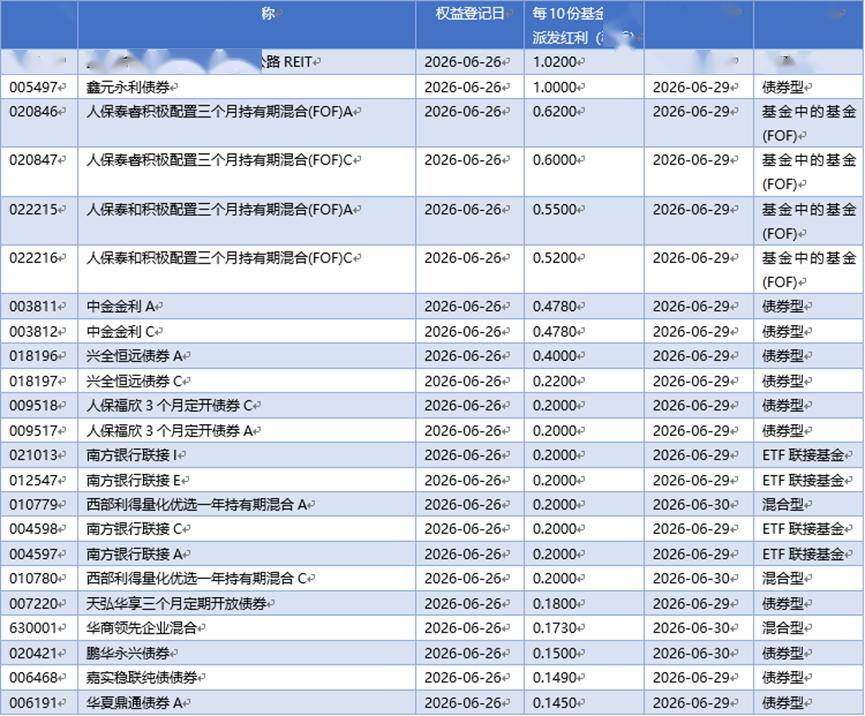Click fund code 020421

[x=34, y=653]
